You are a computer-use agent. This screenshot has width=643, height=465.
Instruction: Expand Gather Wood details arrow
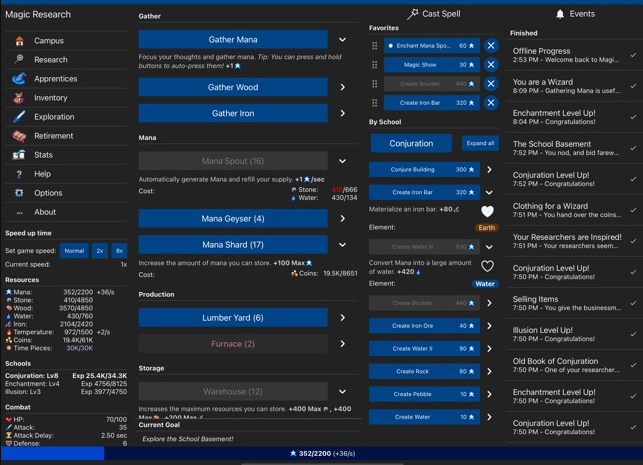(x=342, y=87)
